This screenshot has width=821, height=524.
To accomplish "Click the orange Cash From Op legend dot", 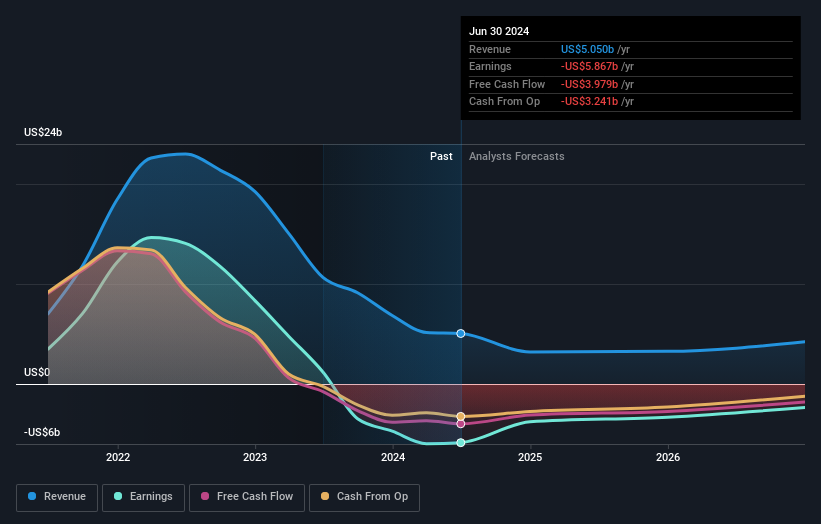I will [x=325, y=496].
